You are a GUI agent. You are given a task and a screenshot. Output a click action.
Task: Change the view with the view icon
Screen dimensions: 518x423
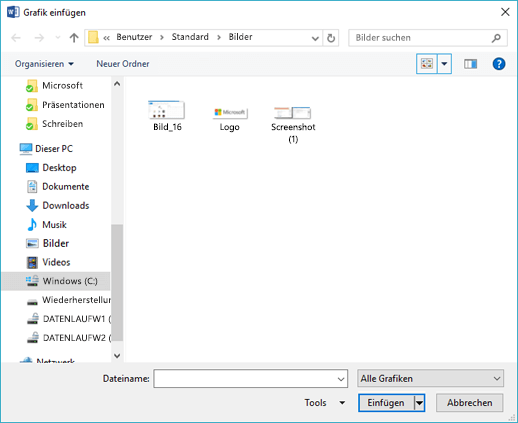(427, 63)
